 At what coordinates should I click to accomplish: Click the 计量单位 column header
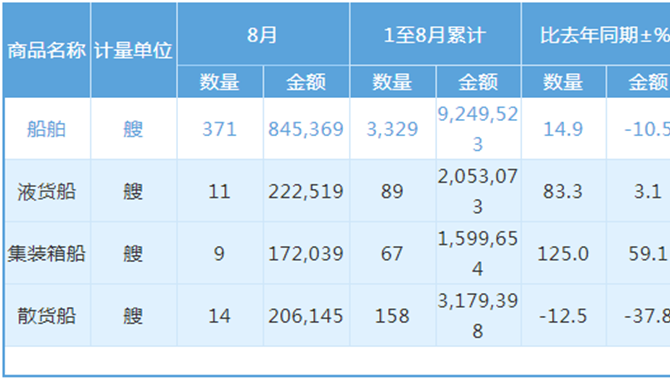point(133,50)
